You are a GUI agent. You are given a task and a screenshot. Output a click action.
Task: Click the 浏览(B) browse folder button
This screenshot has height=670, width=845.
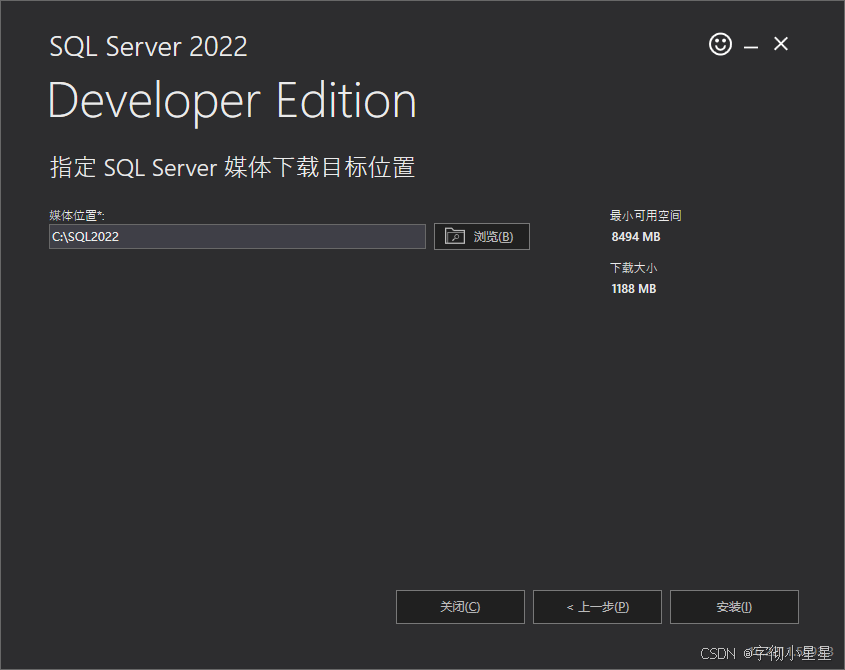pos(482,237)
